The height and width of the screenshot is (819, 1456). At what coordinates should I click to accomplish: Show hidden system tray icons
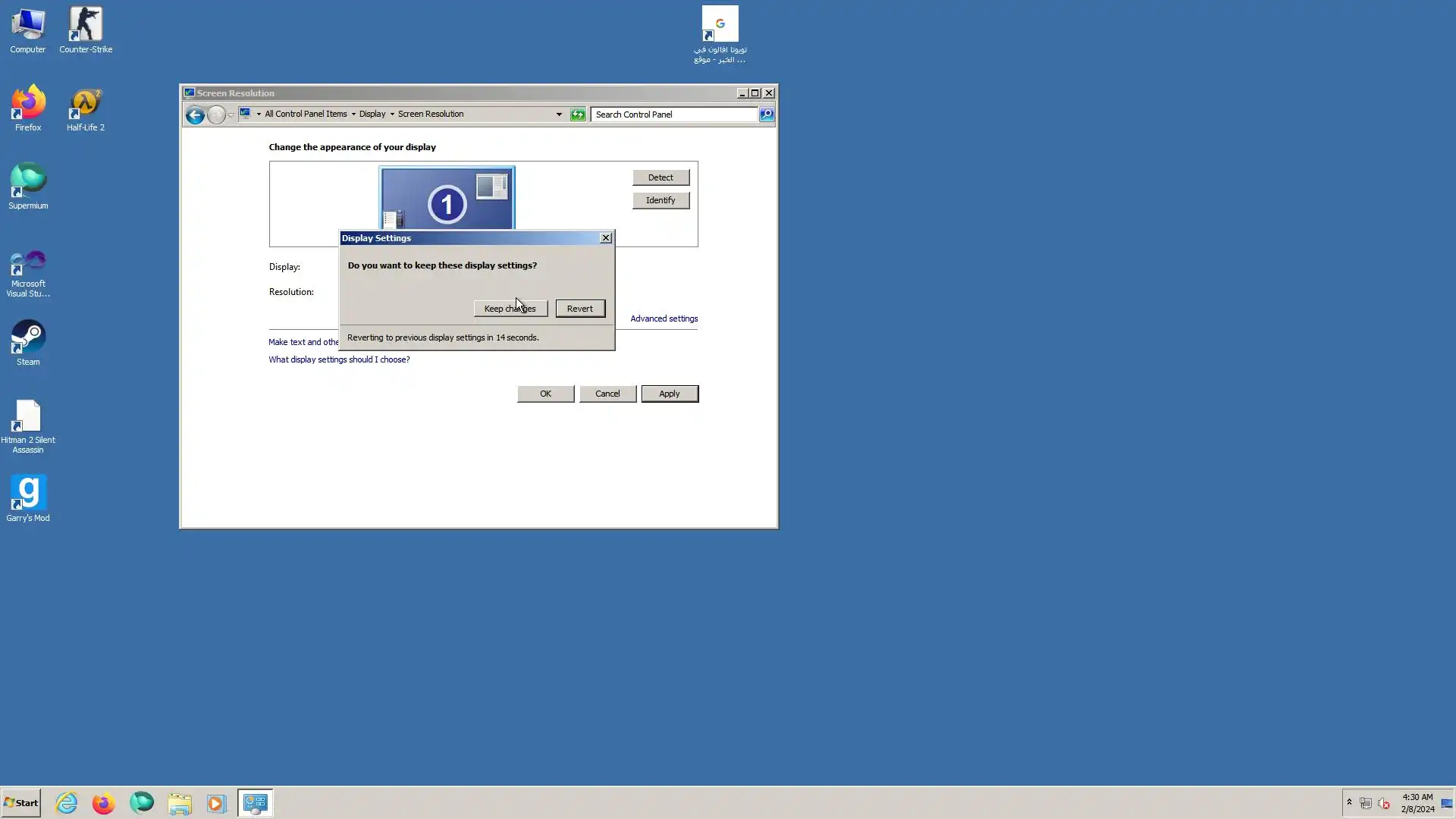tap(1349, 802)
